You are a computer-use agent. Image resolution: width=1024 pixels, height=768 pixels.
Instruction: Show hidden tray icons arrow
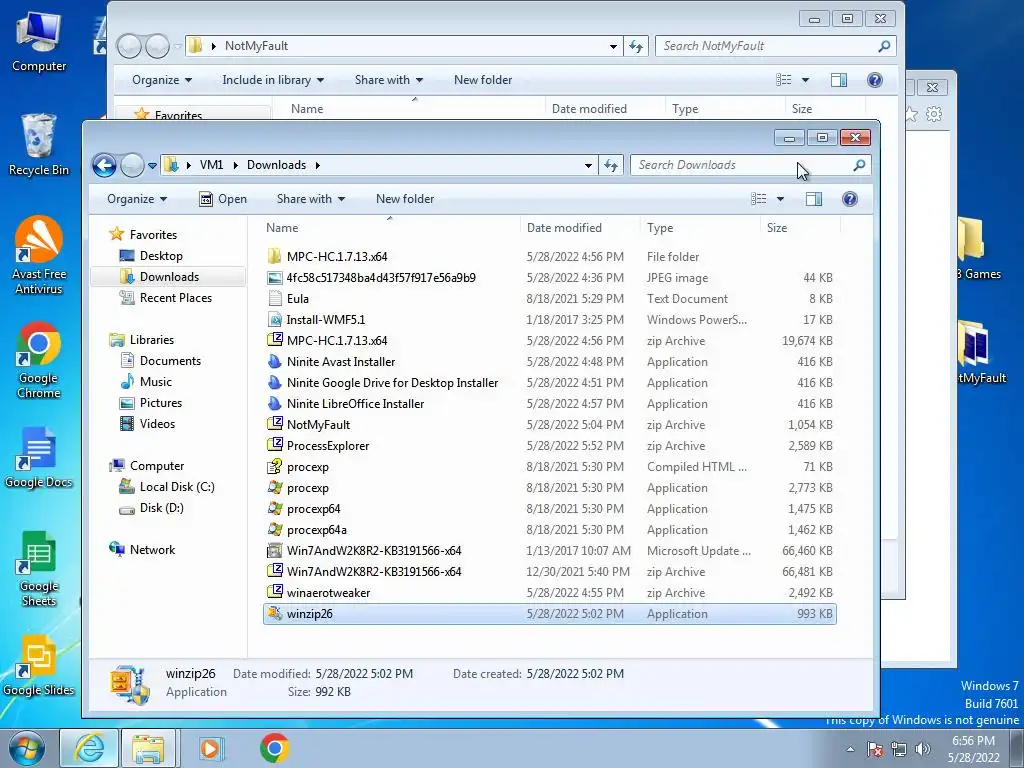[850, 749]
